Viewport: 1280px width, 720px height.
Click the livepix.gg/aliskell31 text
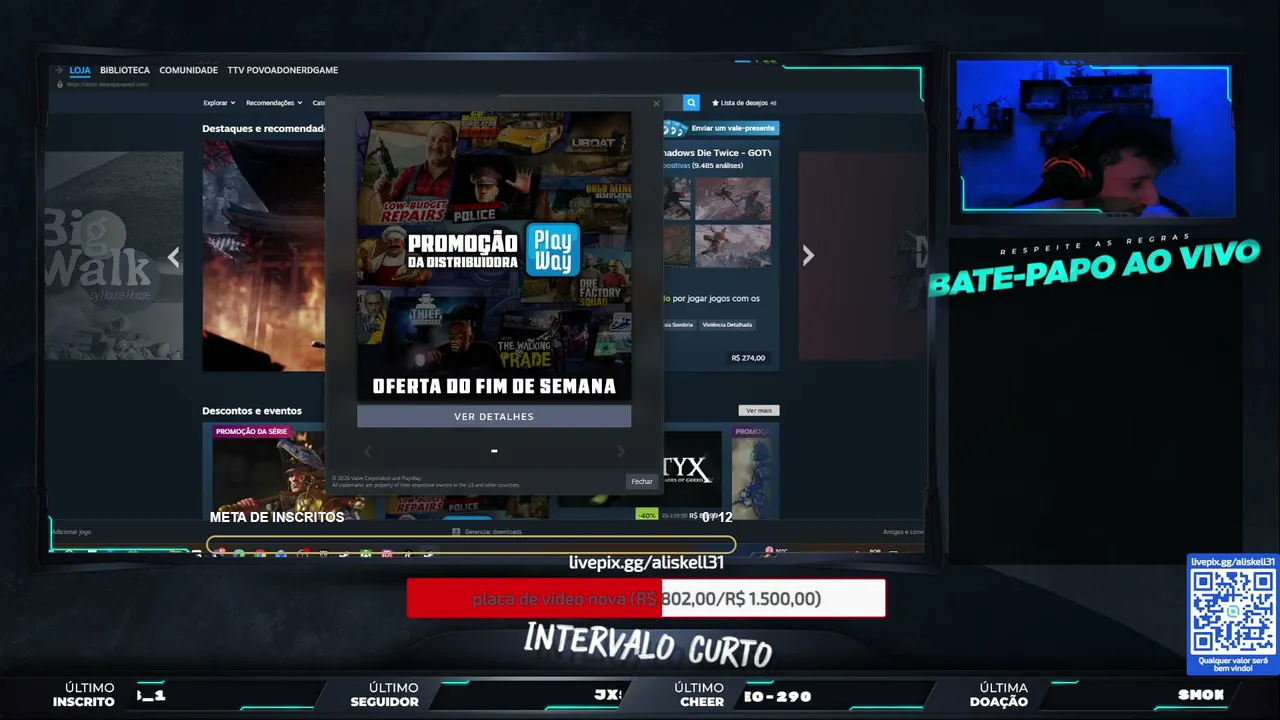tap(646, 562)
